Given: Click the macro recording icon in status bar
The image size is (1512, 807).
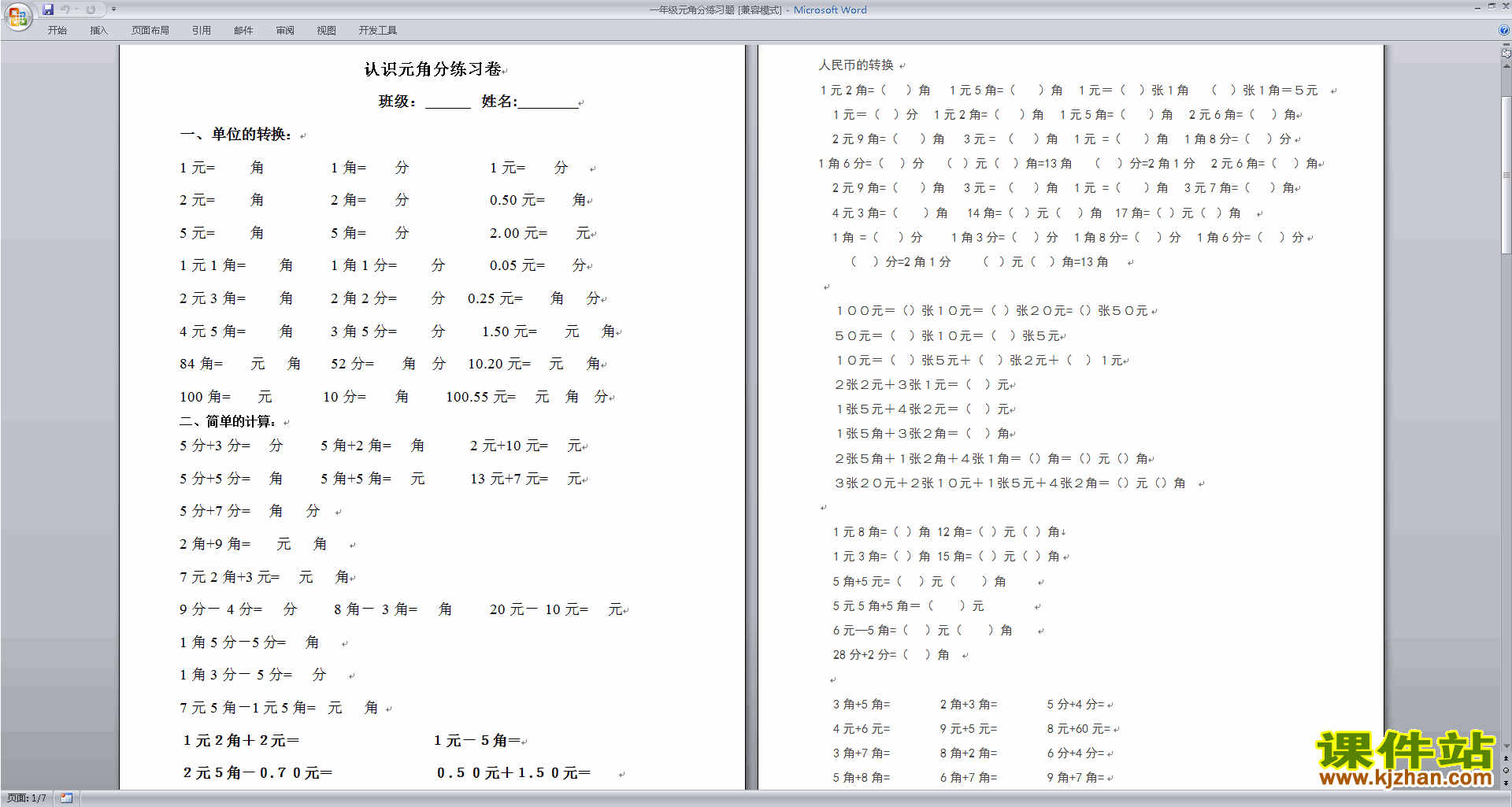Looking at the screenshot, I should coord(66,798).
